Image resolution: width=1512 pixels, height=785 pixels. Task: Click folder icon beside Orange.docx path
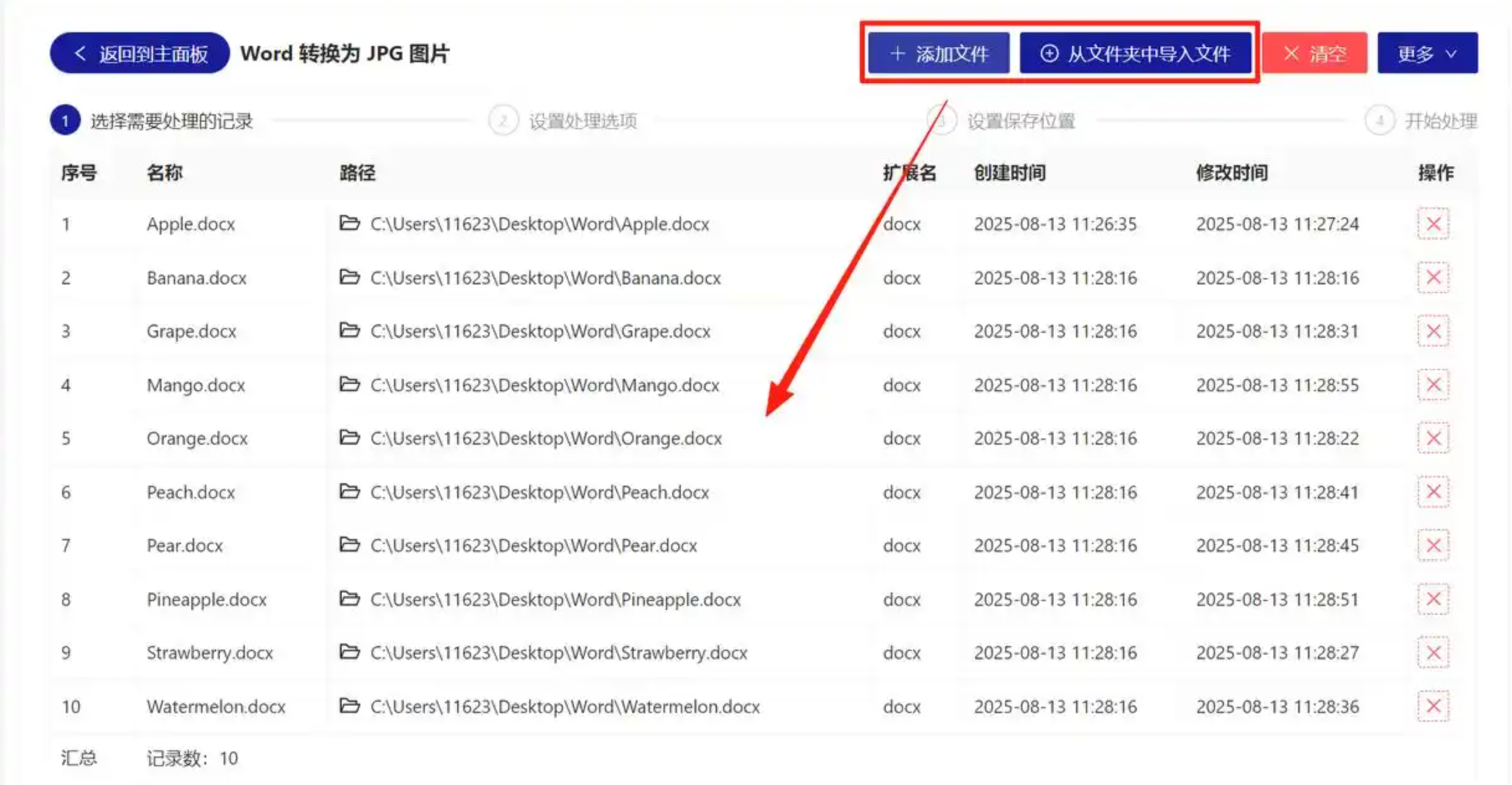(350, 438)
